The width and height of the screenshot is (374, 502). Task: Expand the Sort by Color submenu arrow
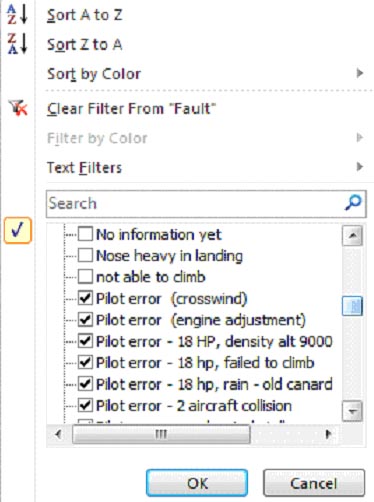pyautogui.click(x=359, y=73)
